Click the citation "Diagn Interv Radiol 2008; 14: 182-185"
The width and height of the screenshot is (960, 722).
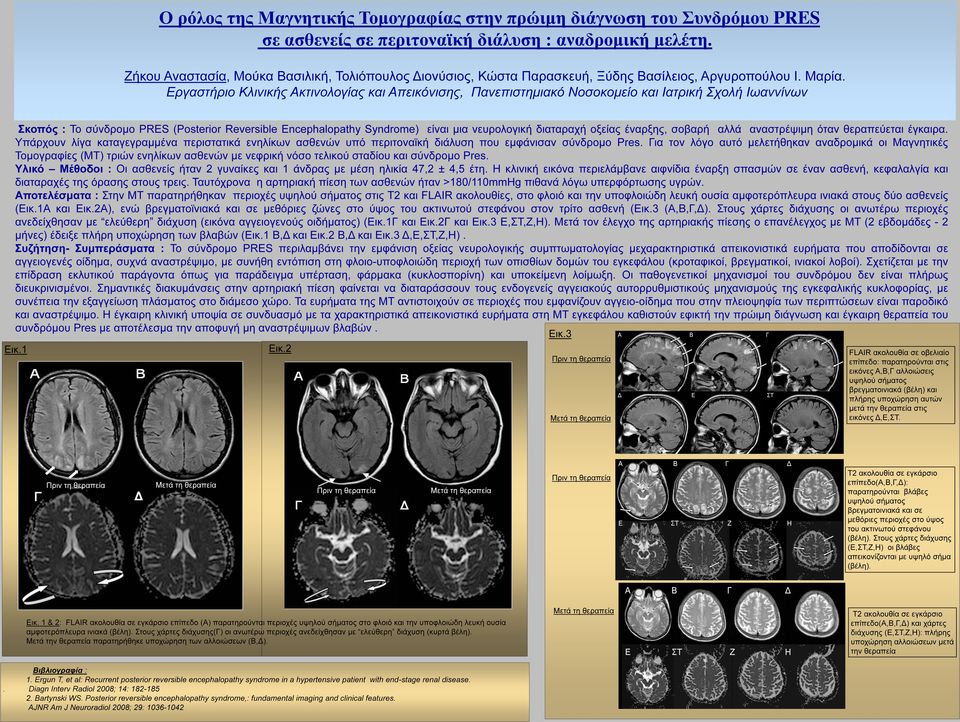[x=94, y=689]
